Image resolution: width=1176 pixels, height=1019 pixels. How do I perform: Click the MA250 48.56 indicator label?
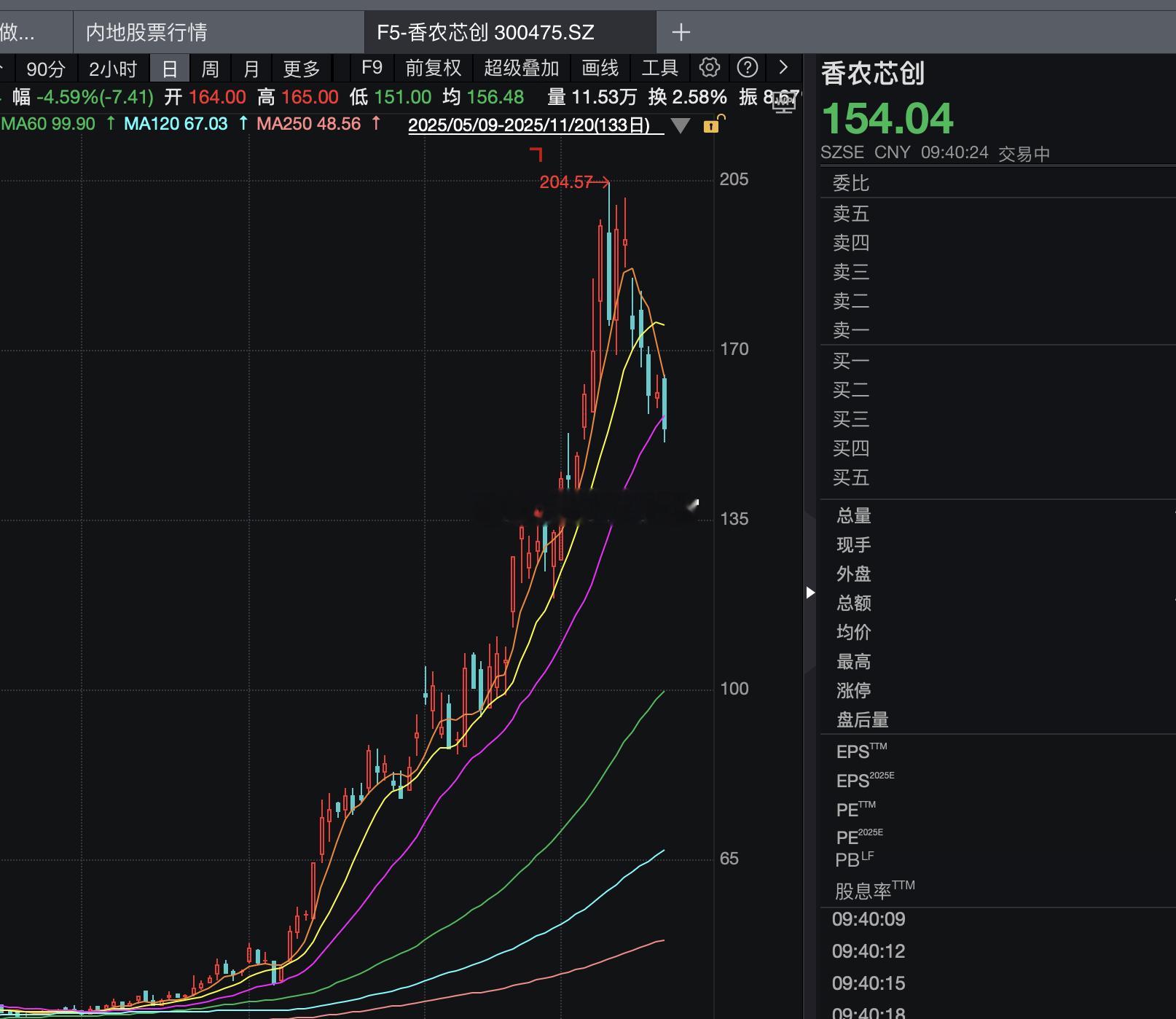(x=309, y=124)
